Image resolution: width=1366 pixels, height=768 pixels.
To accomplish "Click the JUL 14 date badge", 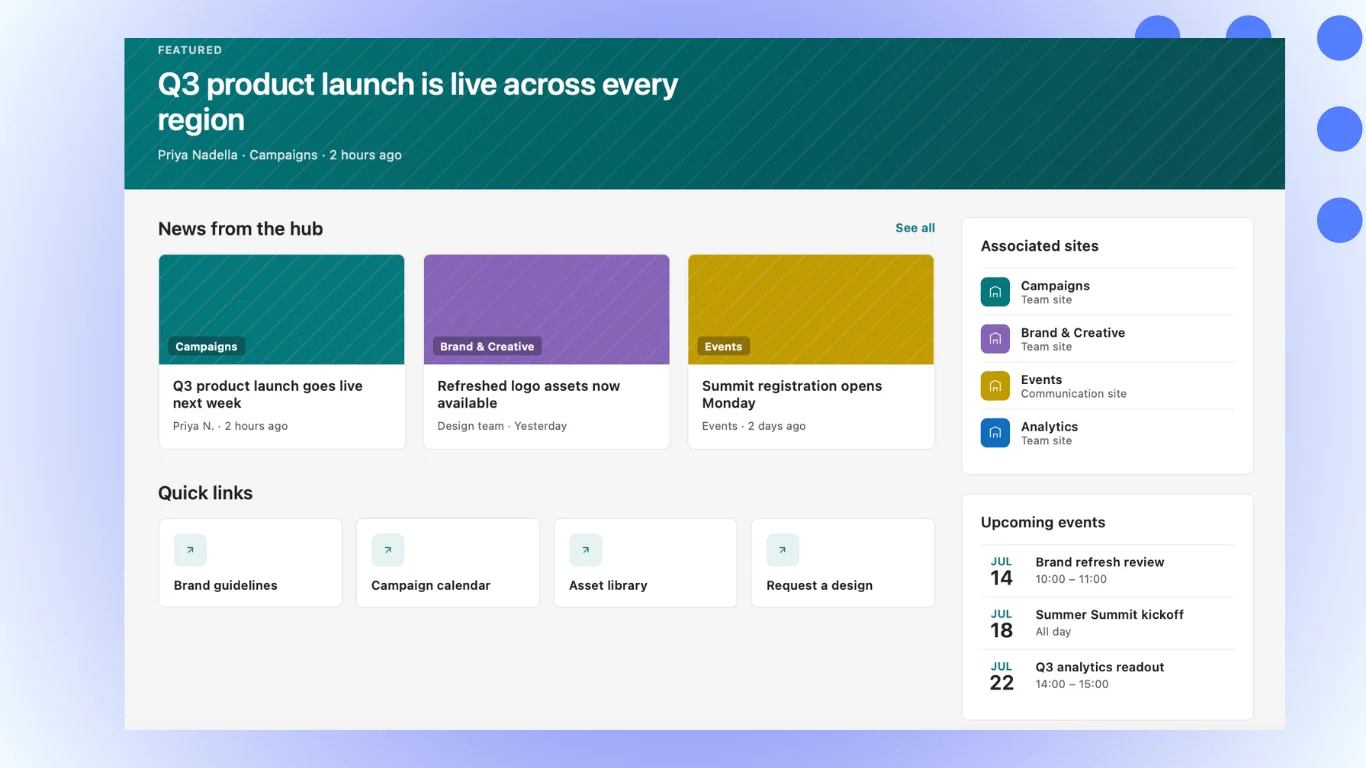I will (1001, 571).
